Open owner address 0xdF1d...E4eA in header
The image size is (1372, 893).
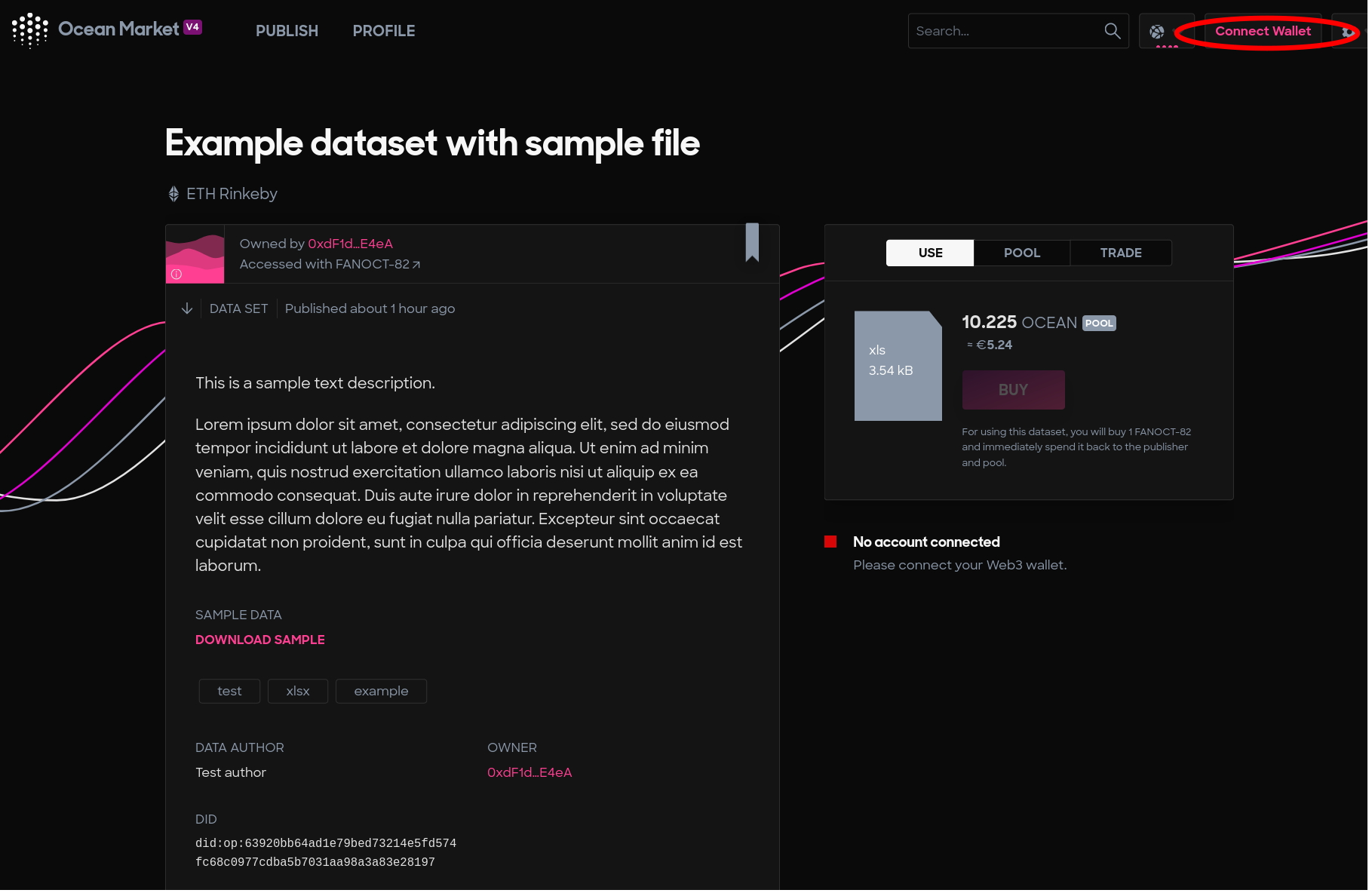pos(351,244)
